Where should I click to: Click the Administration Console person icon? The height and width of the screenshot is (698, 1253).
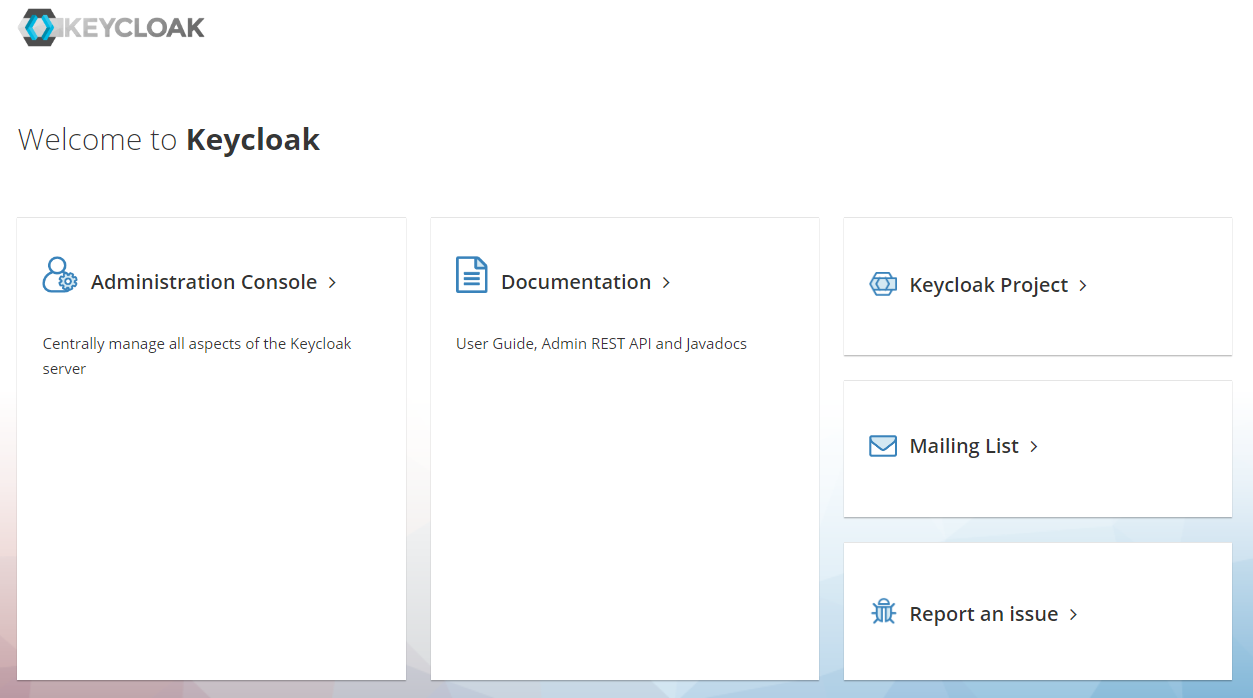[59, 276]
